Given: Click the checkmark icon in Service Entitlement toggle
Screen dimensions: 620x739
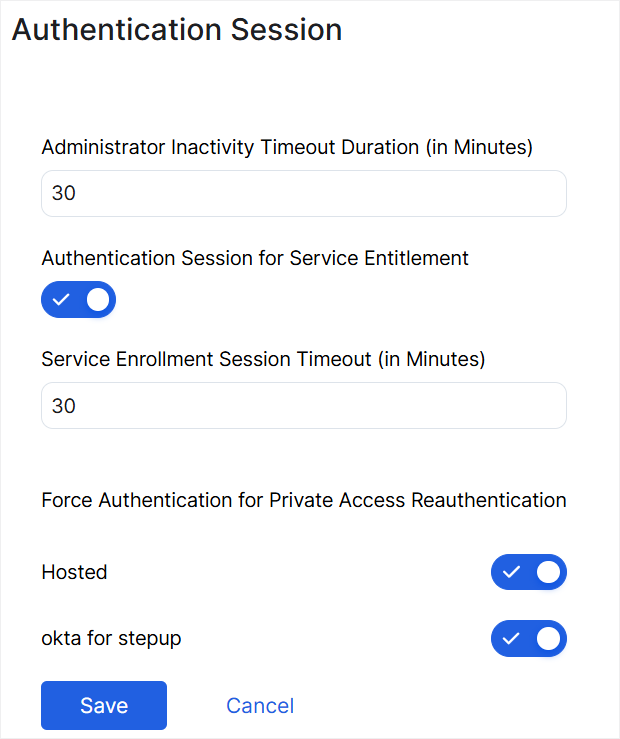Looking at the screenshot, I should point(62,299).
